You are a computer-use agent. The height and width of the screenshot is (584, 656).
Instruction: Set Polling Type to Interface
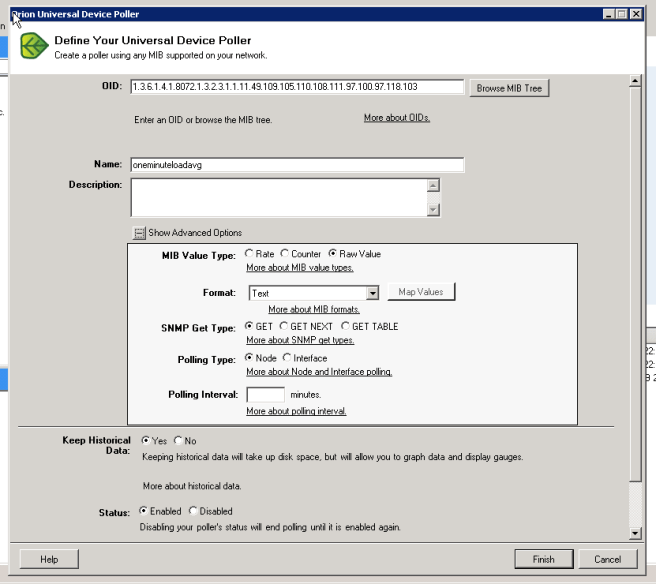287,358
